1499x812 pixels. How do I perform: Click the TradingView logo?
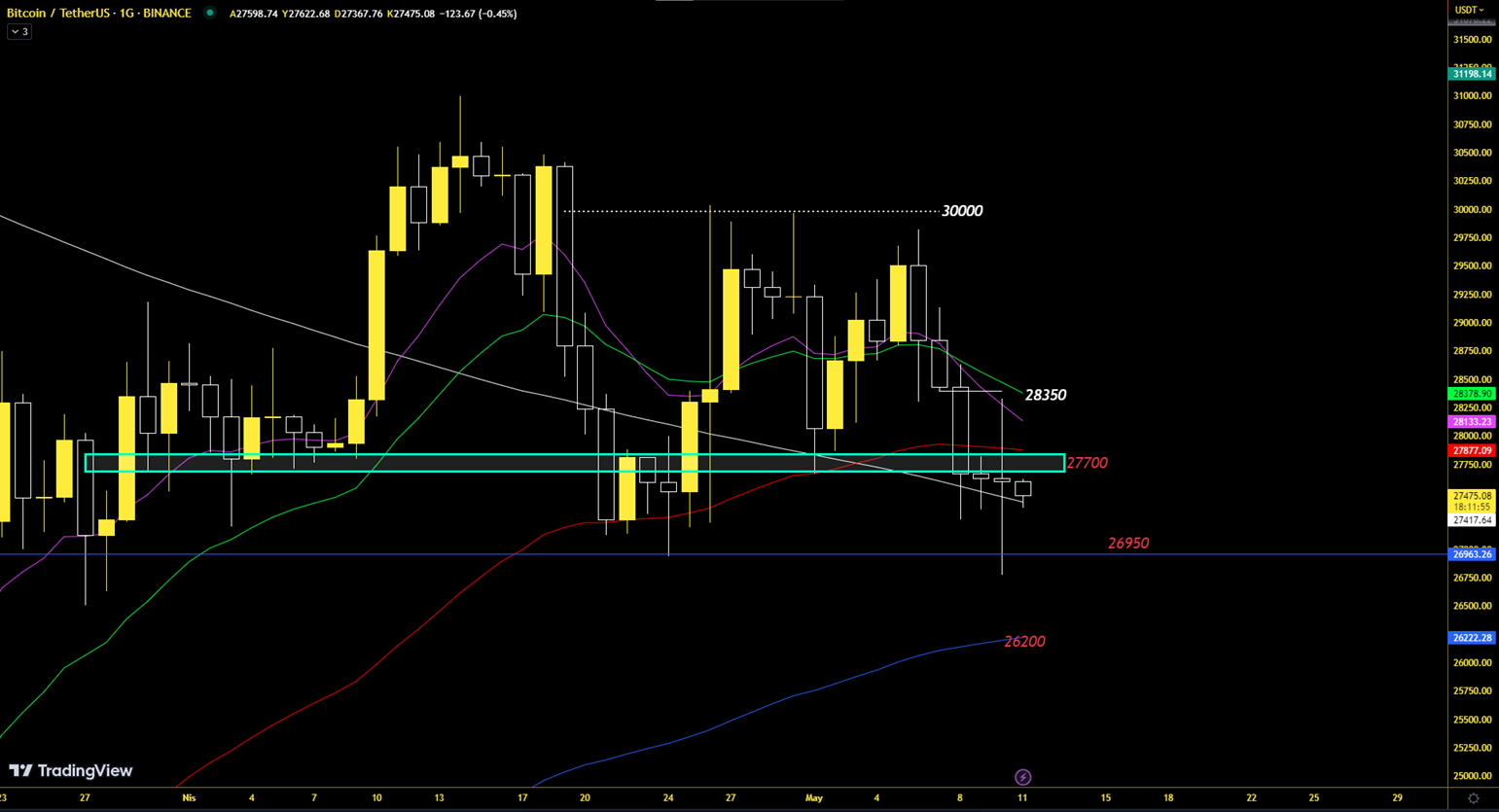tap(71, 771)
